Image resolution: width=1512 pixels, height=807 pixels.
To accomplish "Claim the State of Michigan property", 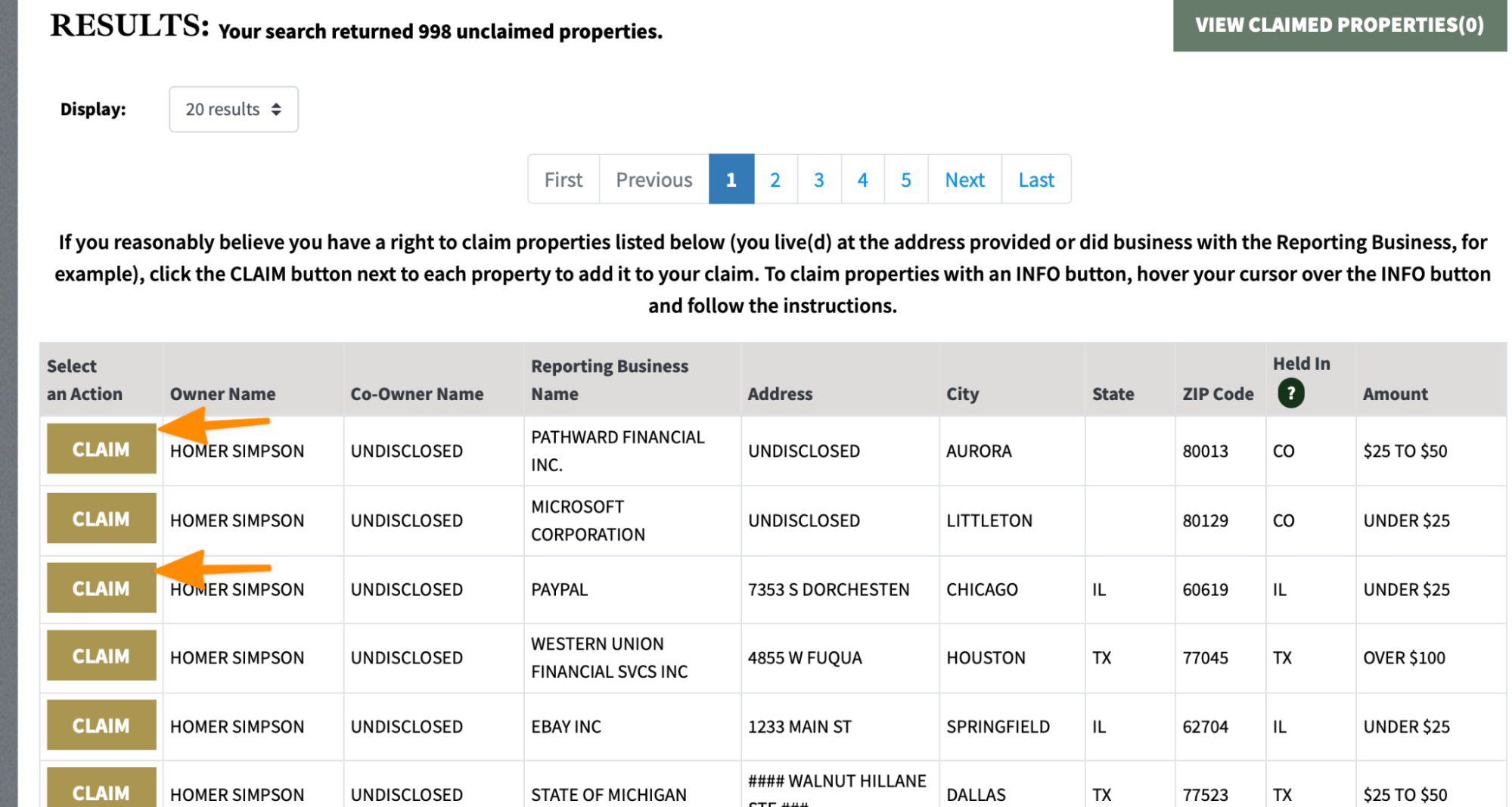I will click(101, 788).
